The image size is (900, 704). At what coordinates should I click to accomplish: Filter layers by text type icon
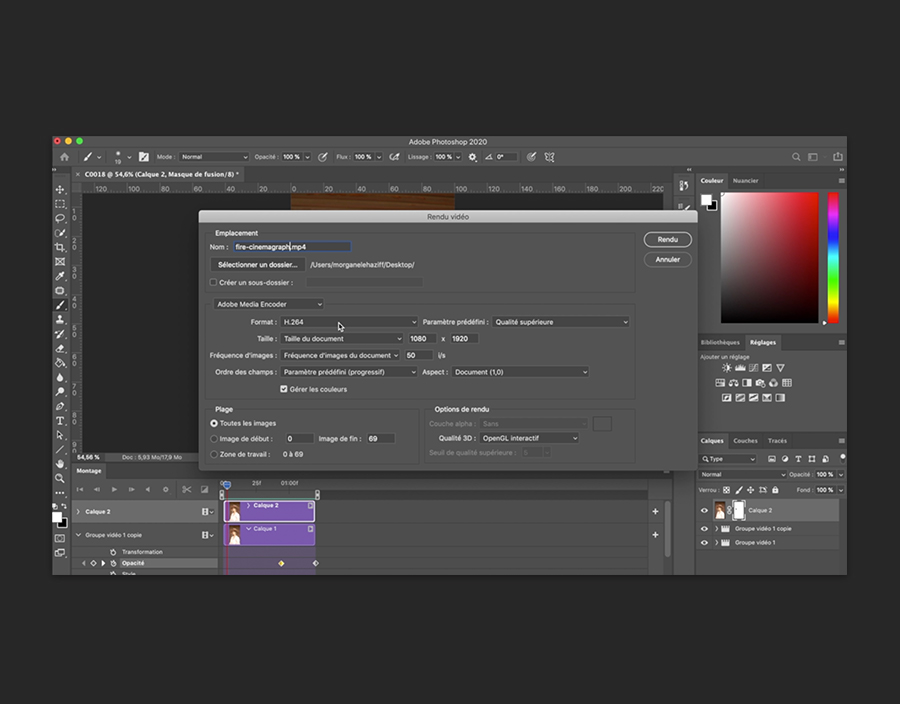[x=798, y=459]
